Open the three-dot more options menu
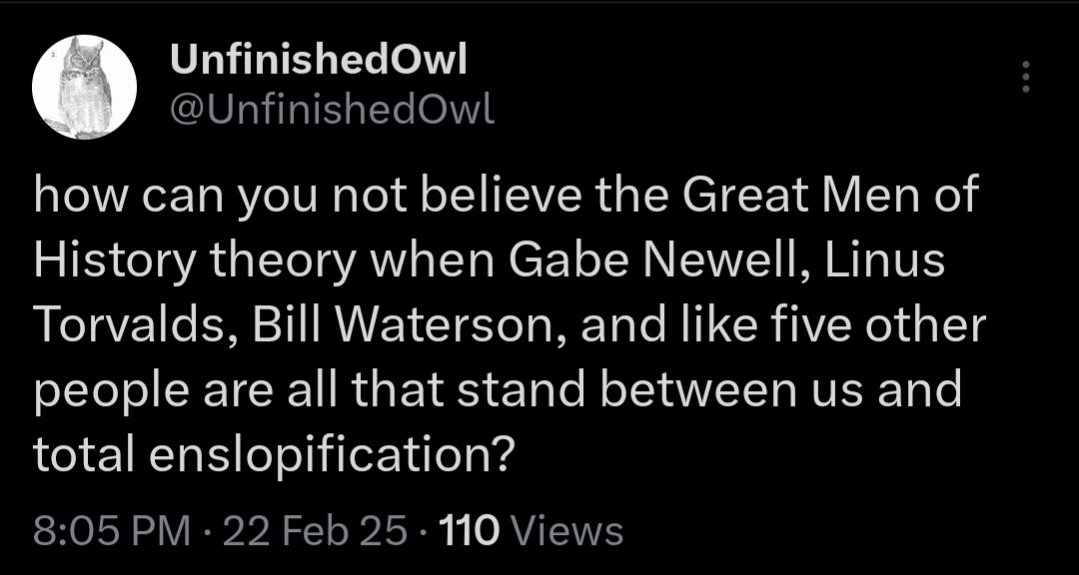Image resolution: width=1079 pixels, height=575 pixels. pyautogui.click(x=1025, y=77)
